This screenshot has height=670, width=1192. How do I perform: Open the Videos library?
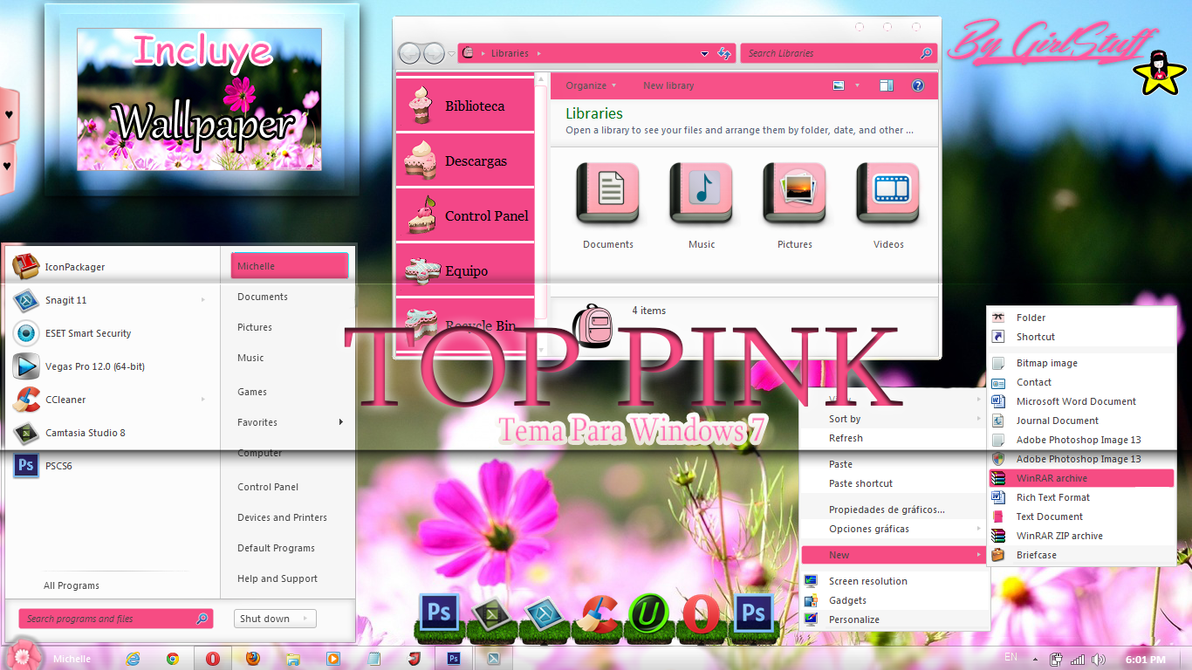tap(888, 205)
